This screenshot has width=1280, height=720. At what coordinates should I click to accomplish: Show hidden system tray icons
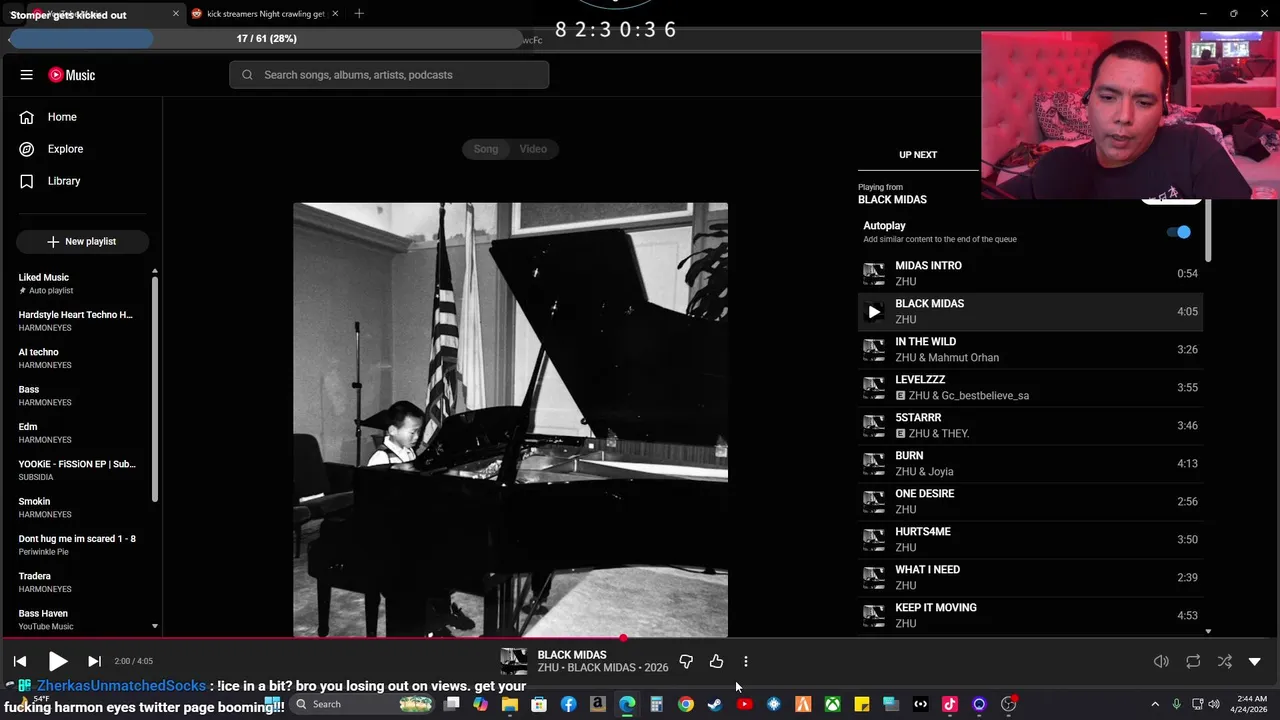tap(1155, 704)
